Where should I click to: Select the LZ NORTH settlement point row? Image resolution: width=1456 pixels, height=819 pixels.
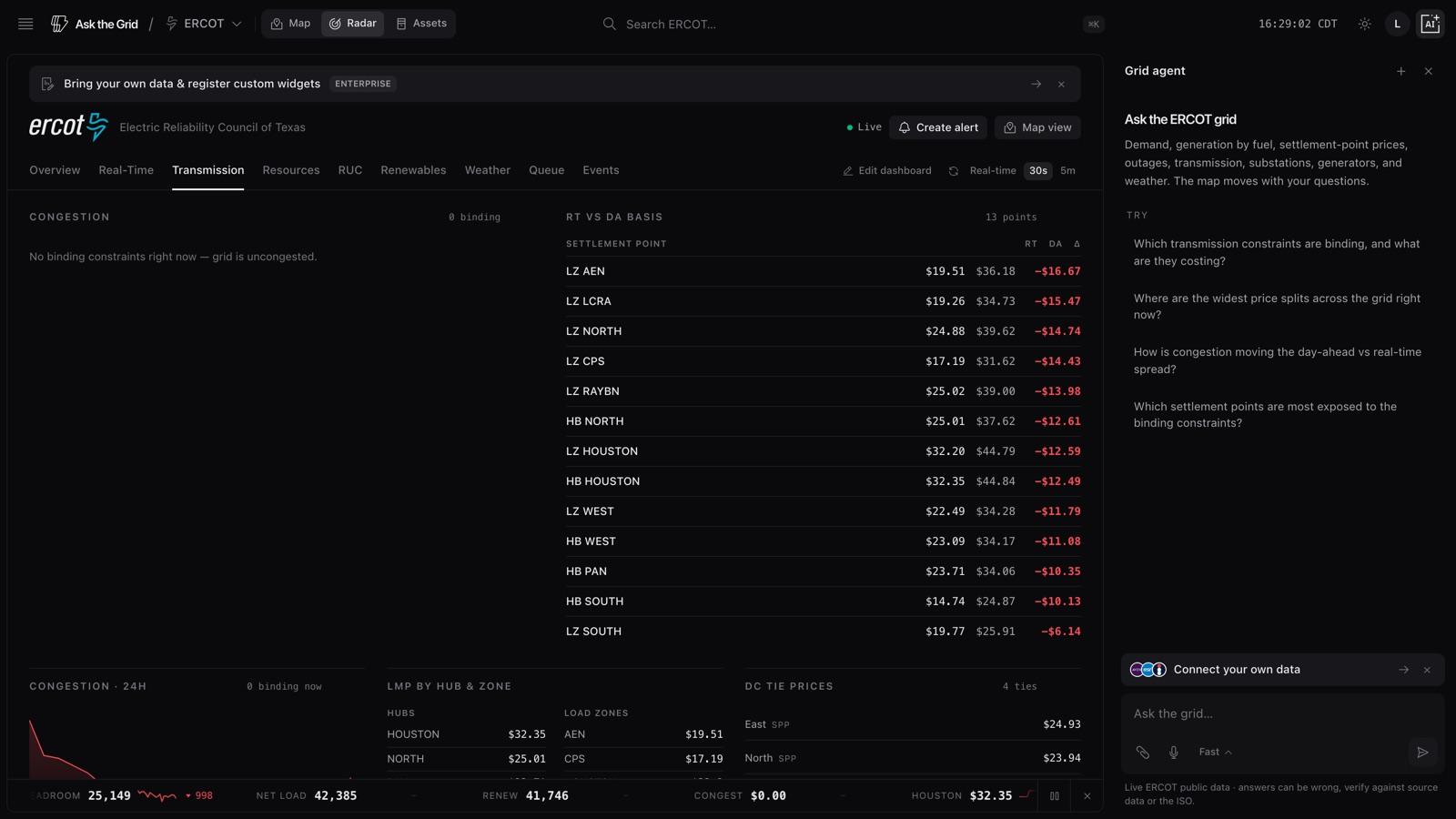click(x=824, y=331)
